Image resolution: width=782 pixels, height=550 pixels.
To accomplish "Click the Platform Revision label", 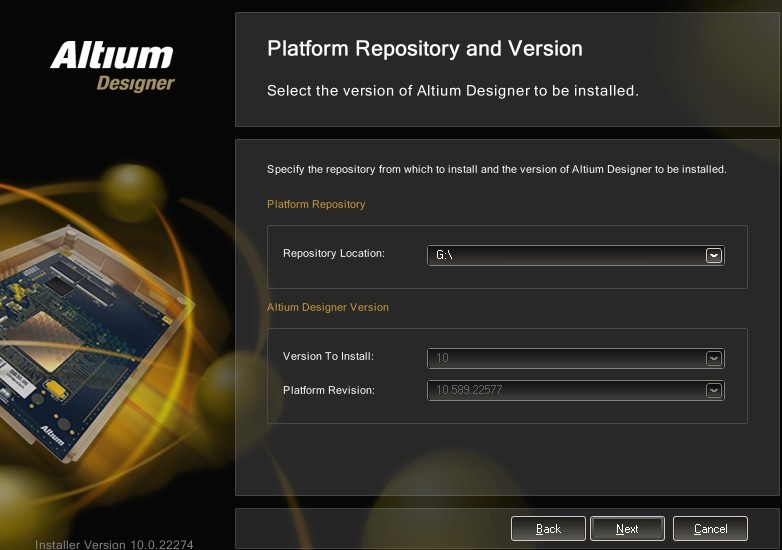I will pos(329,390).
